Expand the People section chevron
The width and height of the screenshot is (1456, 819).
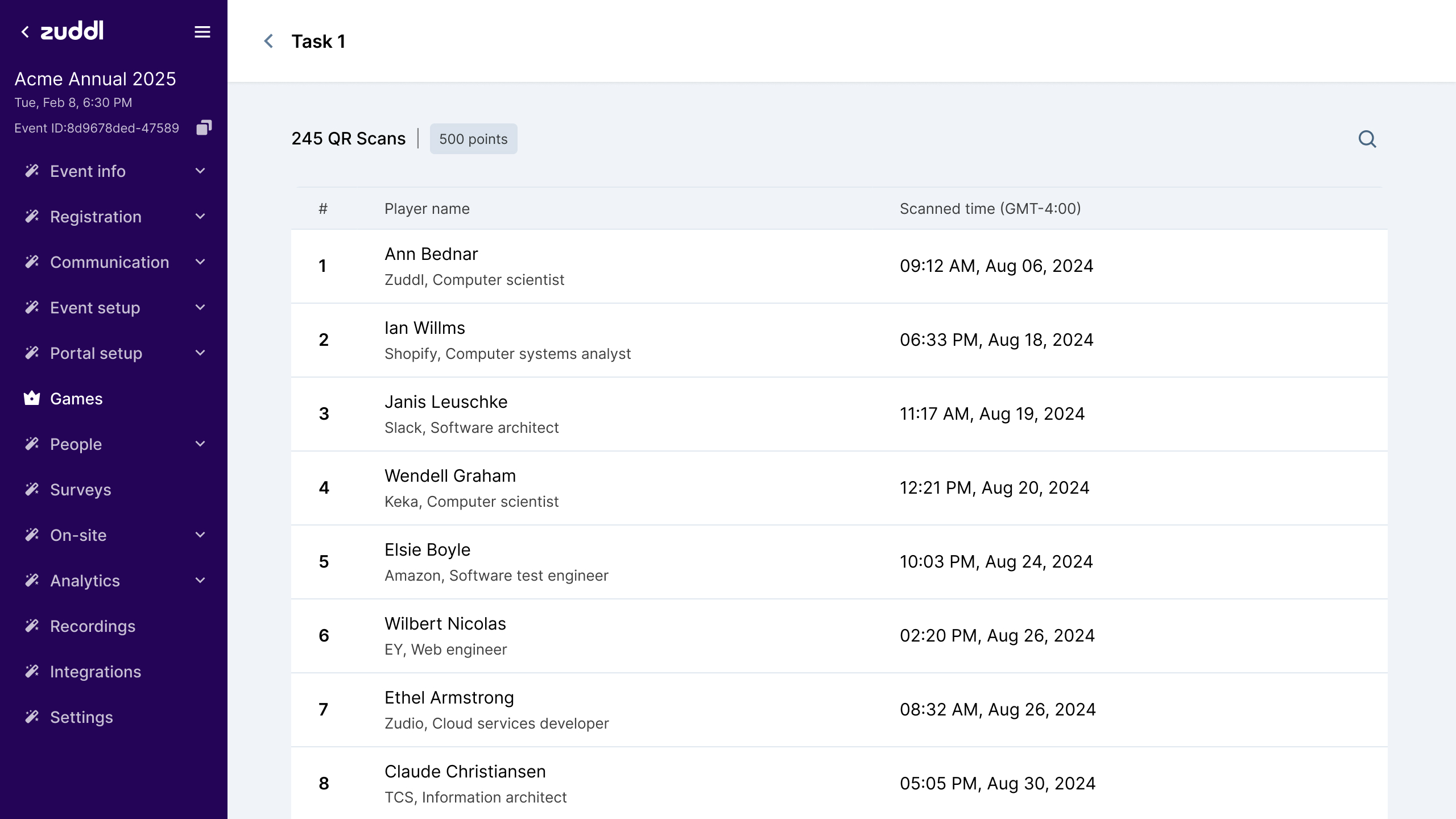pyautogui.click(x=200, y=444)
